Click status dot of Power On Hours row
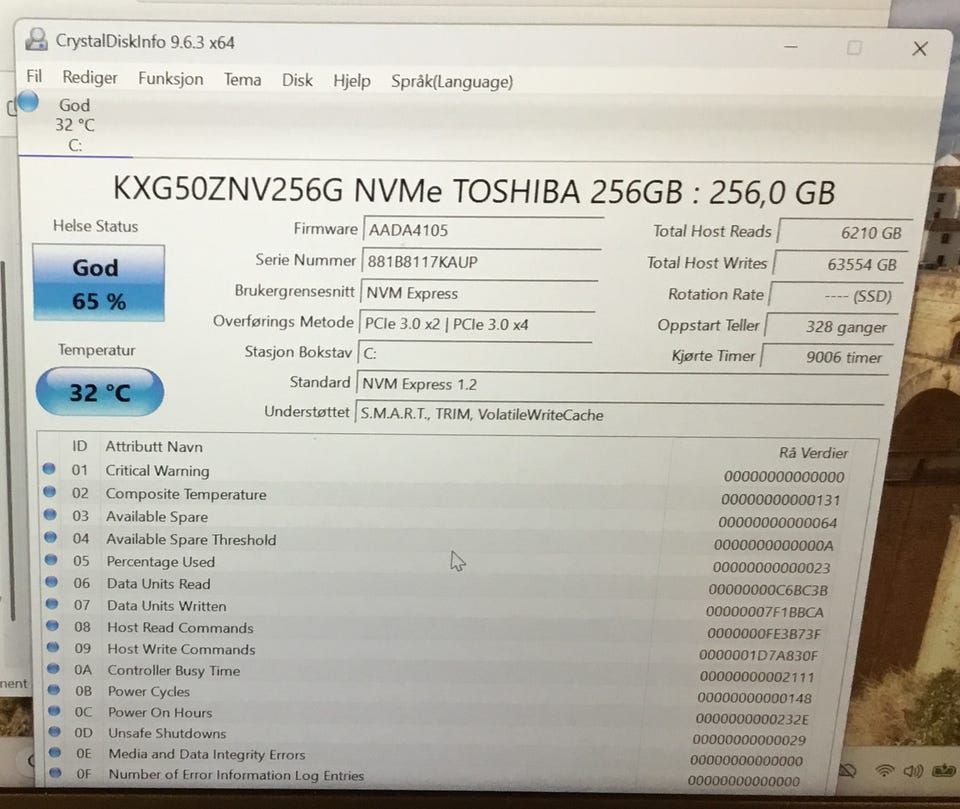960x809 pixels. coord(54,710)
